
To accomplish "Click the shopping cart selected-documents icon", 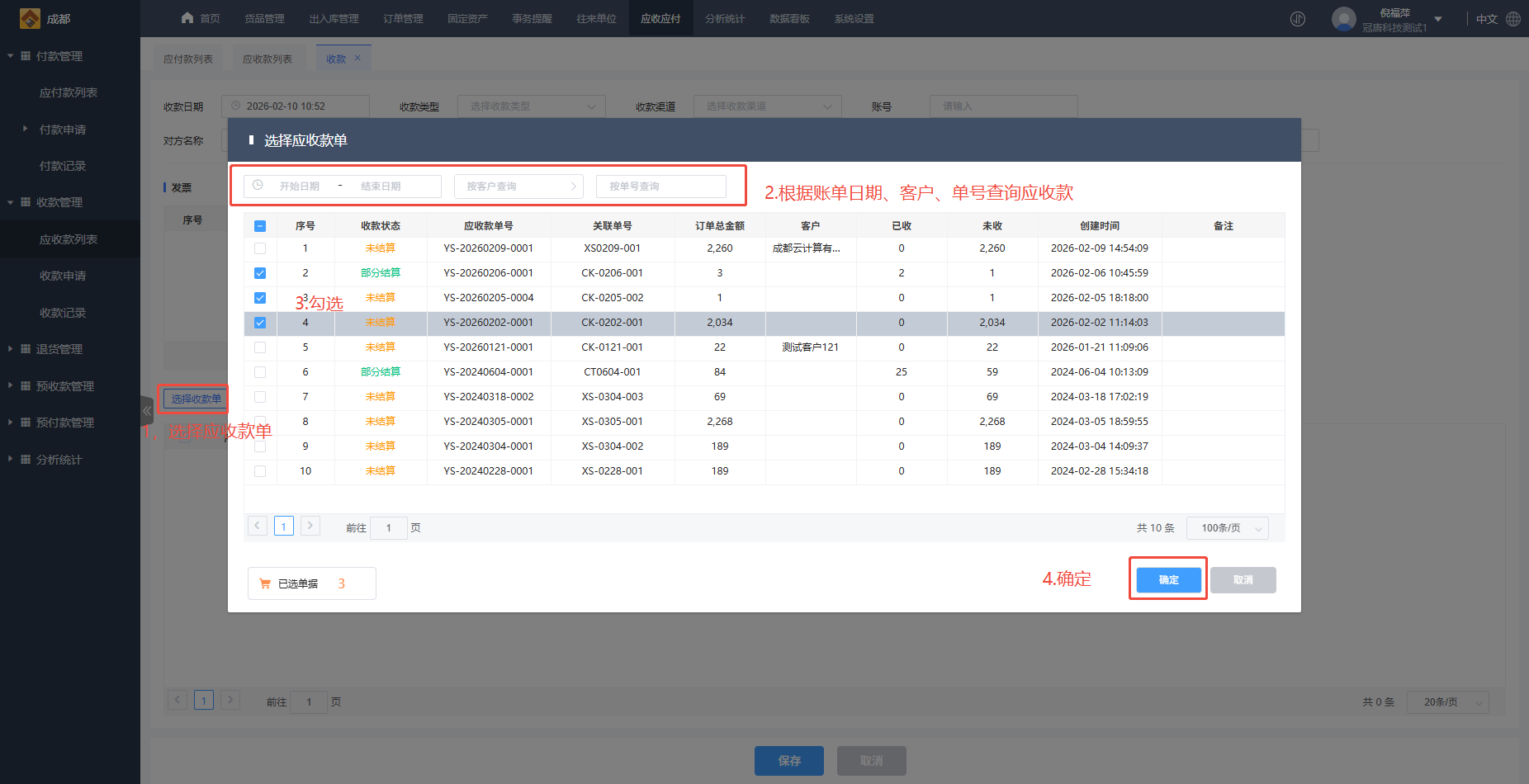I will [265, 583].
